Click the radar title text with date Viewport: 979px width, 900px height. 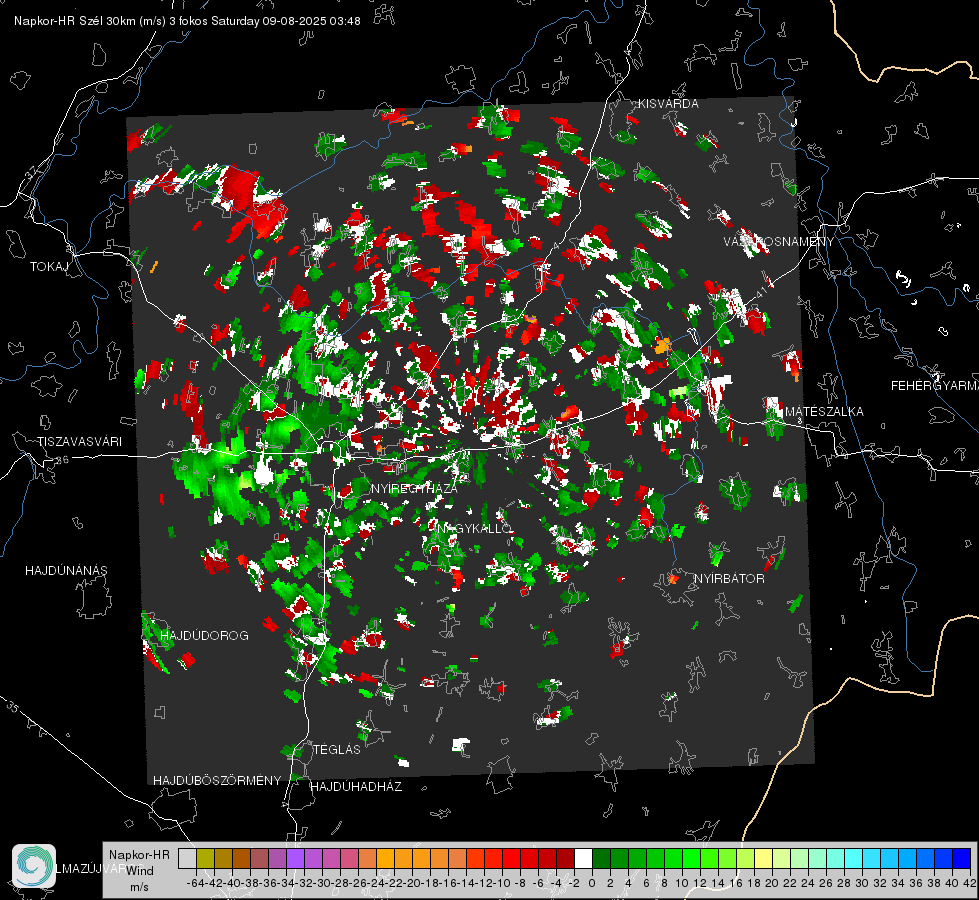click(187, 21)
